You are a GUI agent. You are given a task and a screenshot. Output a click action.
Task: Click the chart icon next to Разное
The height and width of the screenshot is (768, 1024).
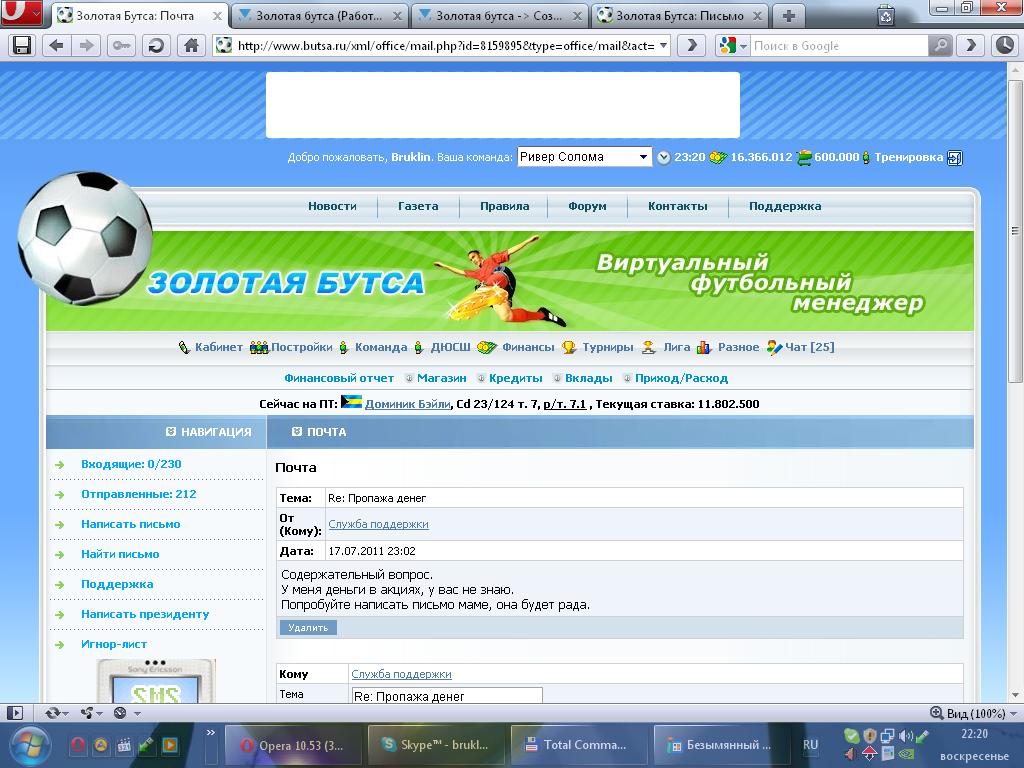coord(704,347)
